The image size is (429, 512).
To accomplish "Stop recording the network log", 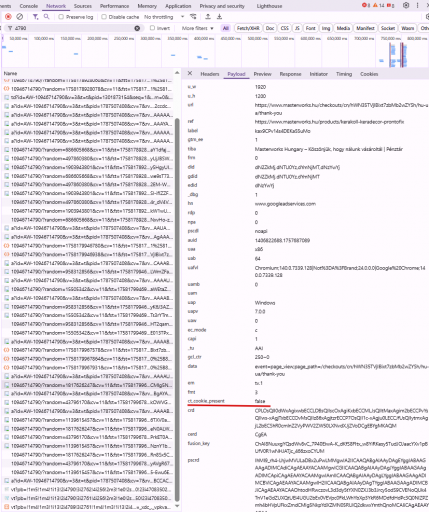I will pos(8,17).
